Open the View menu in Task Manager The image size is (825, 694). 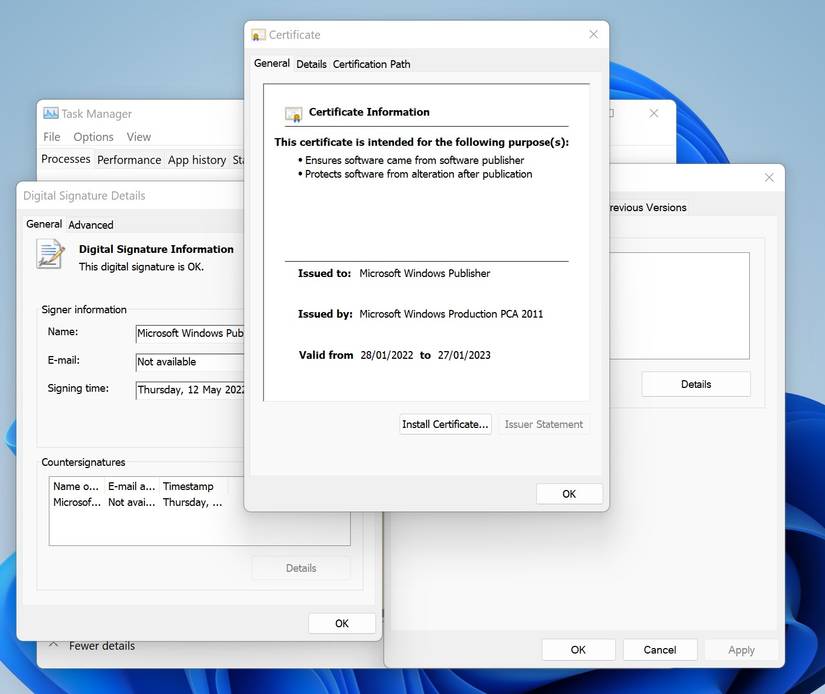coord(138,136)
